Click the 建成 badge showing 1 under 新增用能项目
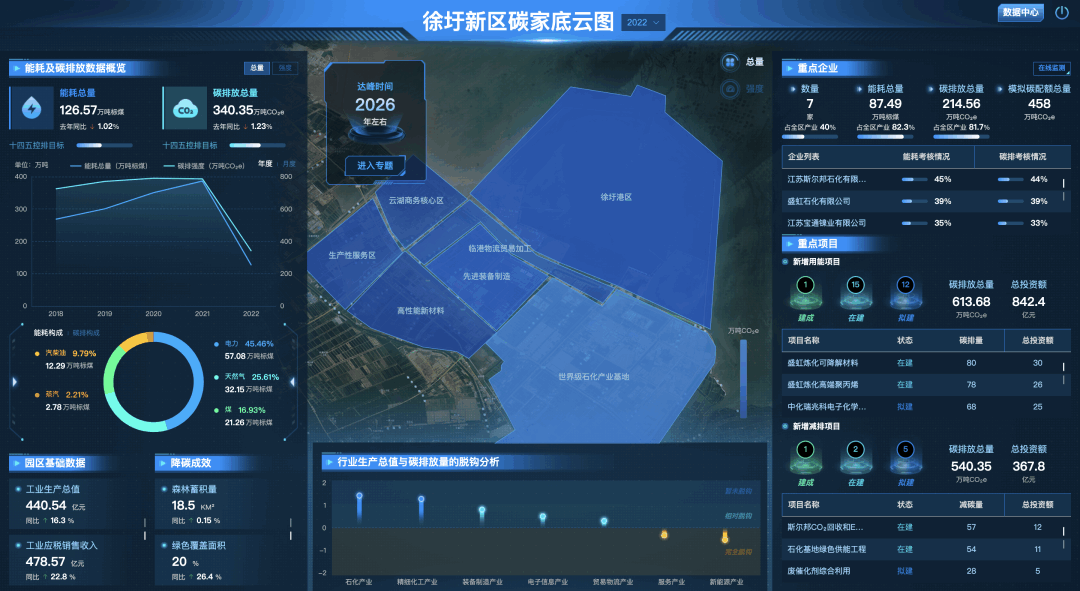The height and width of the screenshot is (591, 1080). tap(806, 286)
